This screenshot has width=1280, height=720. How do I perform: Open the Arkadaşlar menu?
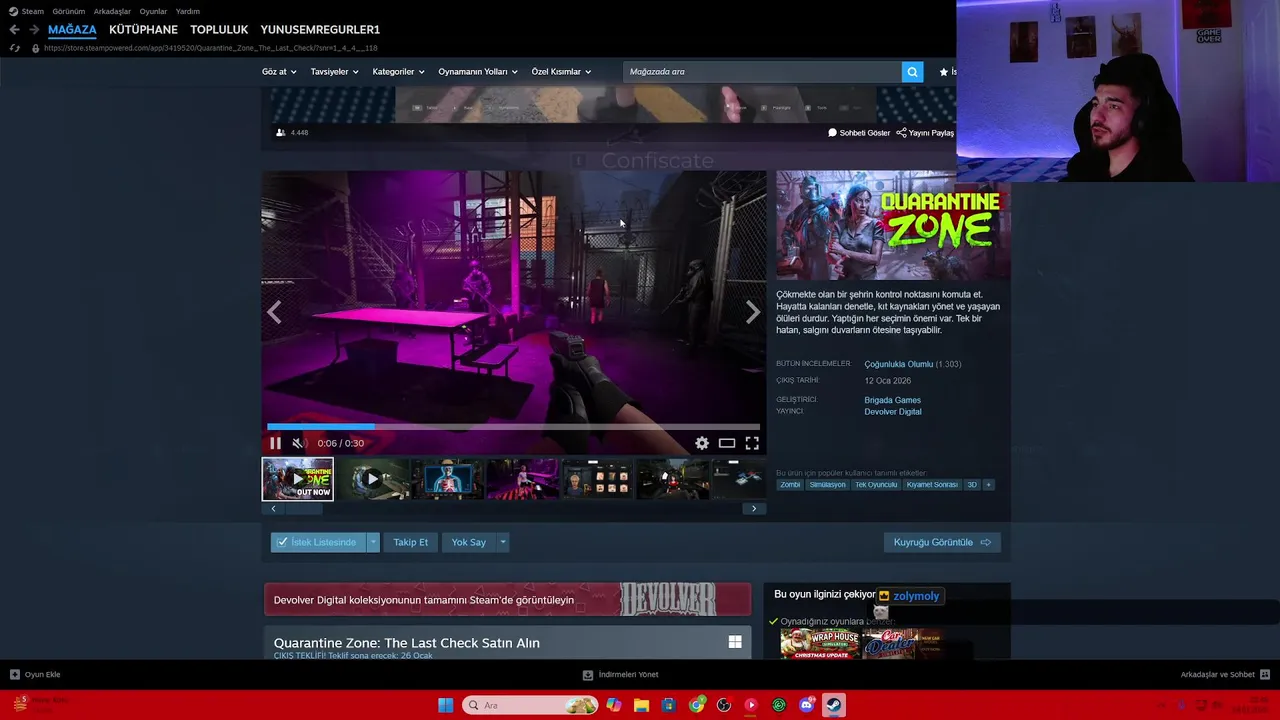click(x=112, y=11)
